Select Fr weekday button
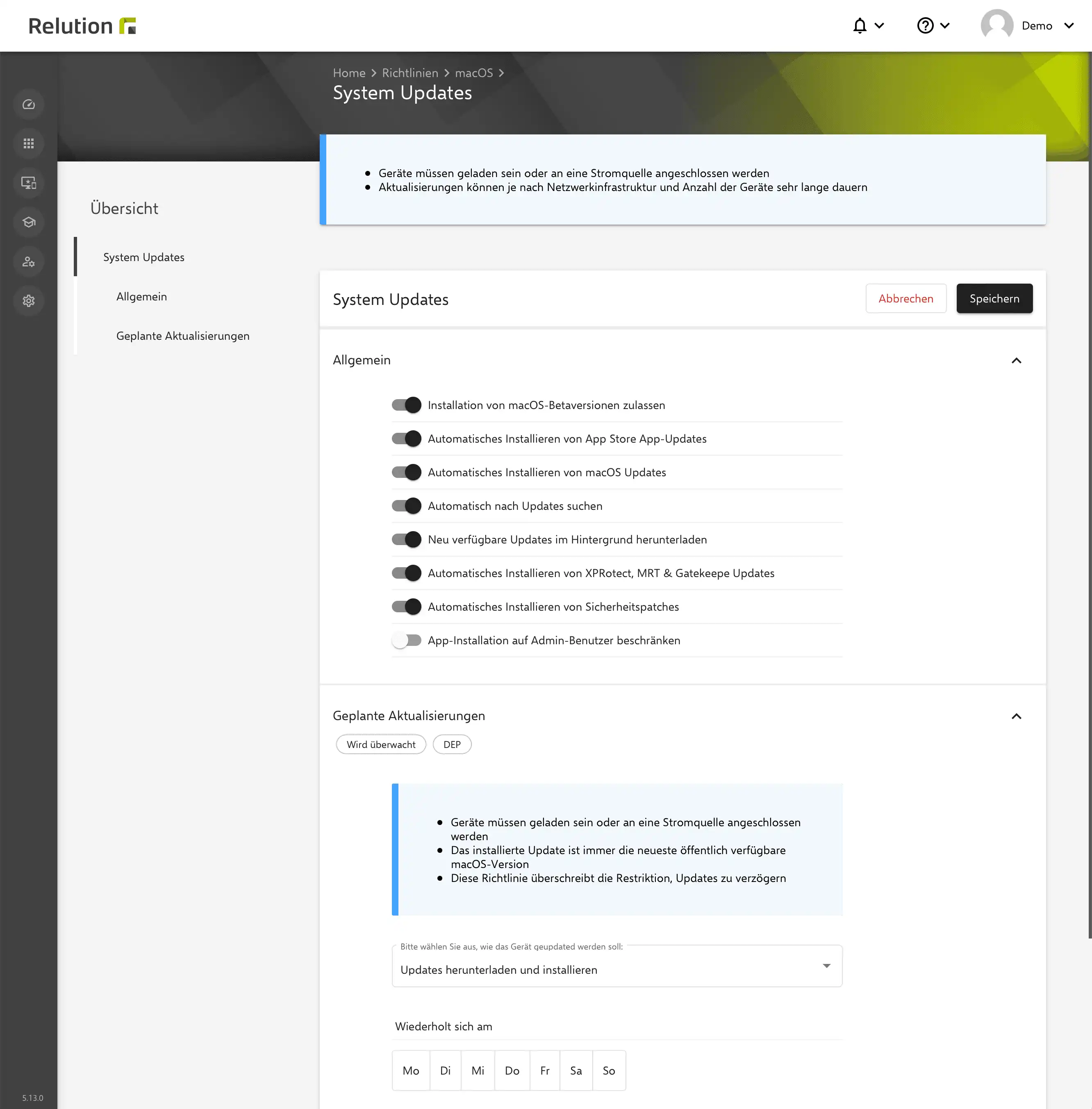1092x1109 pixels. tap(545, 1070)
